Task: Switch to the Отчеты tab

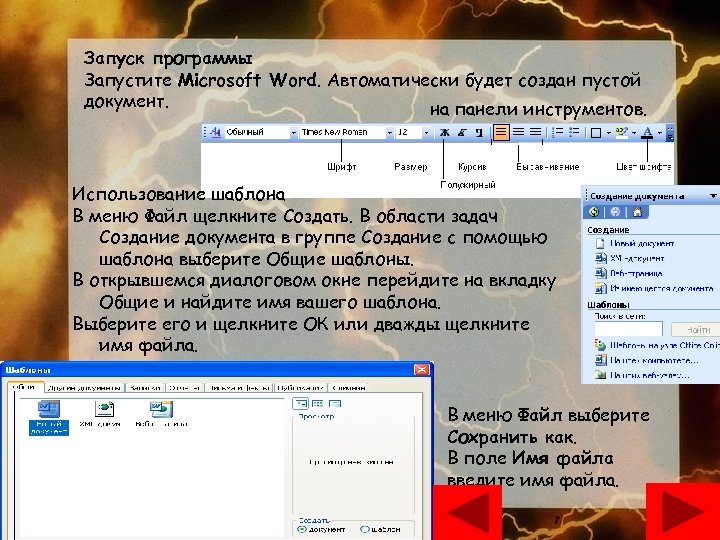Action: [x=185, y=388]
